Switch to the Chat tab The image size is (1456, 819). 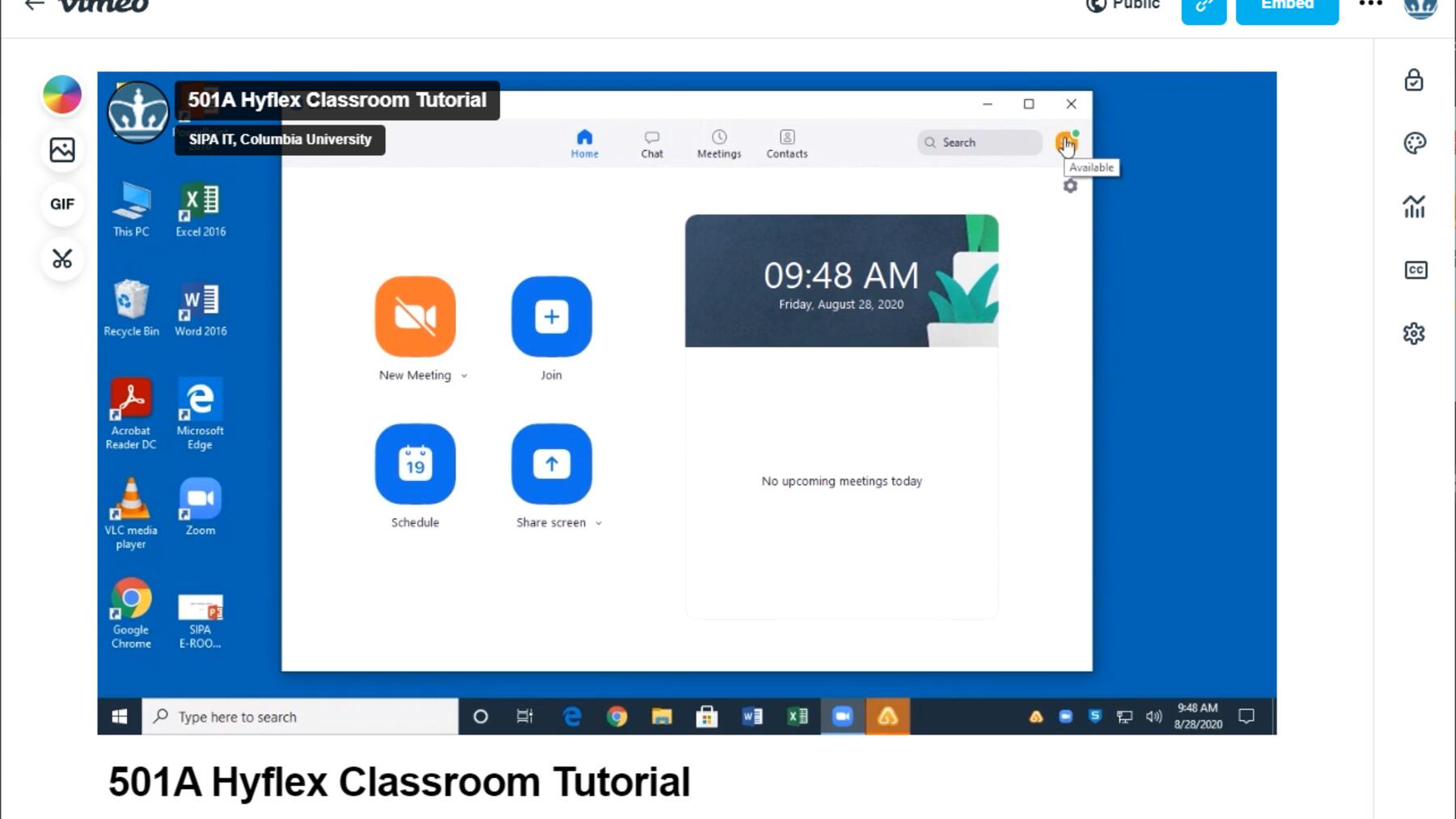(x=652, y=143)
